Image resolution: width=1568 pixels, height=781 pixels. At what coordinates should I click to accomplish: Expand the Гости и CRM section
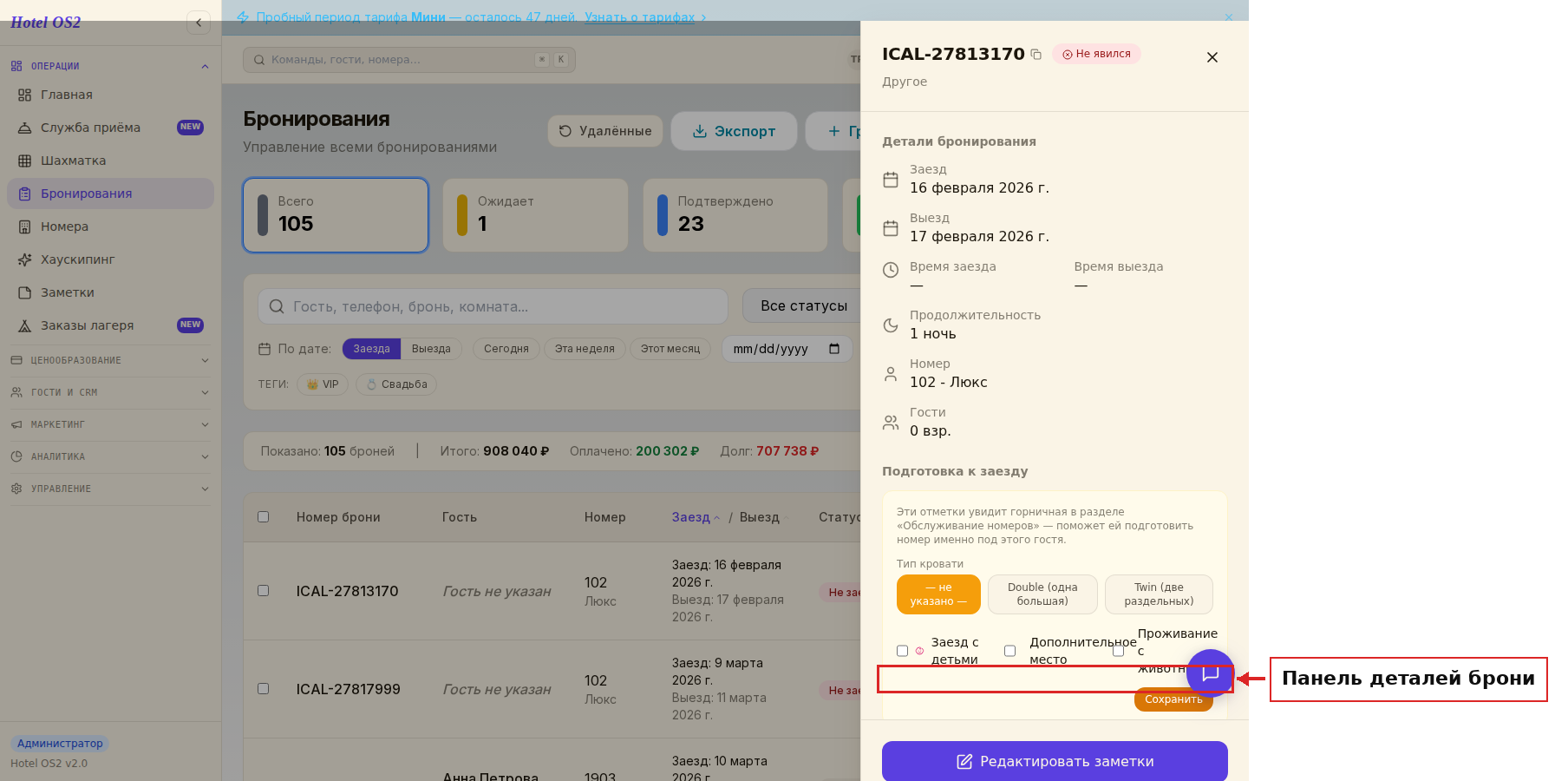click(x=110, y=392)
